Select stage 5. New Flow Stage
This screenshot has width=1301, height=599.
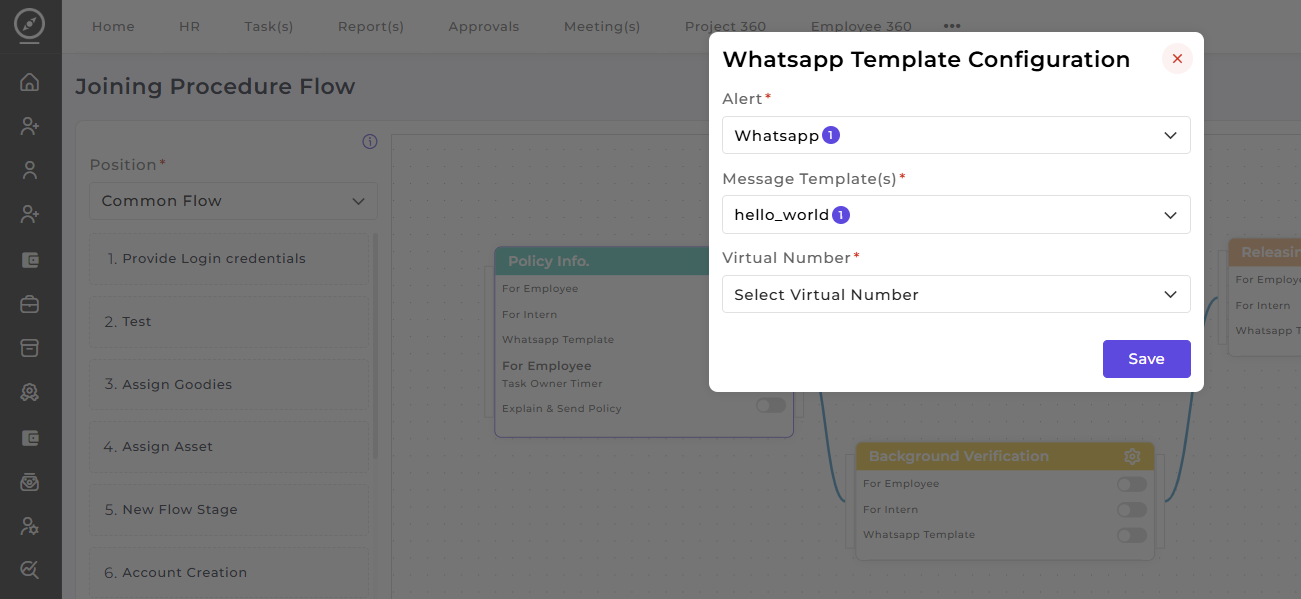(229, 510)
